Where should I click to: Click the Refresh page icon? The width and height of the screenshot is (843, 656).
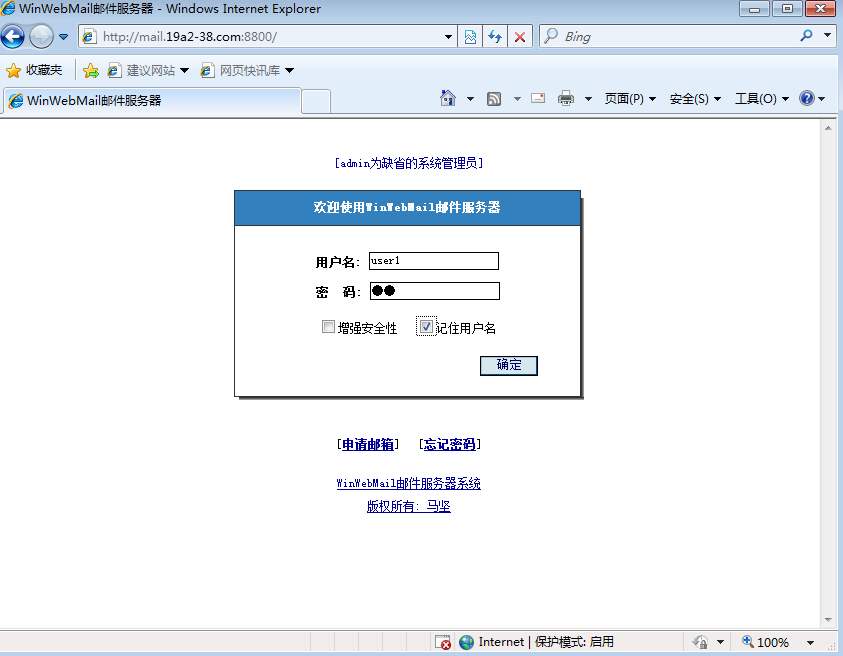(495, 37)
